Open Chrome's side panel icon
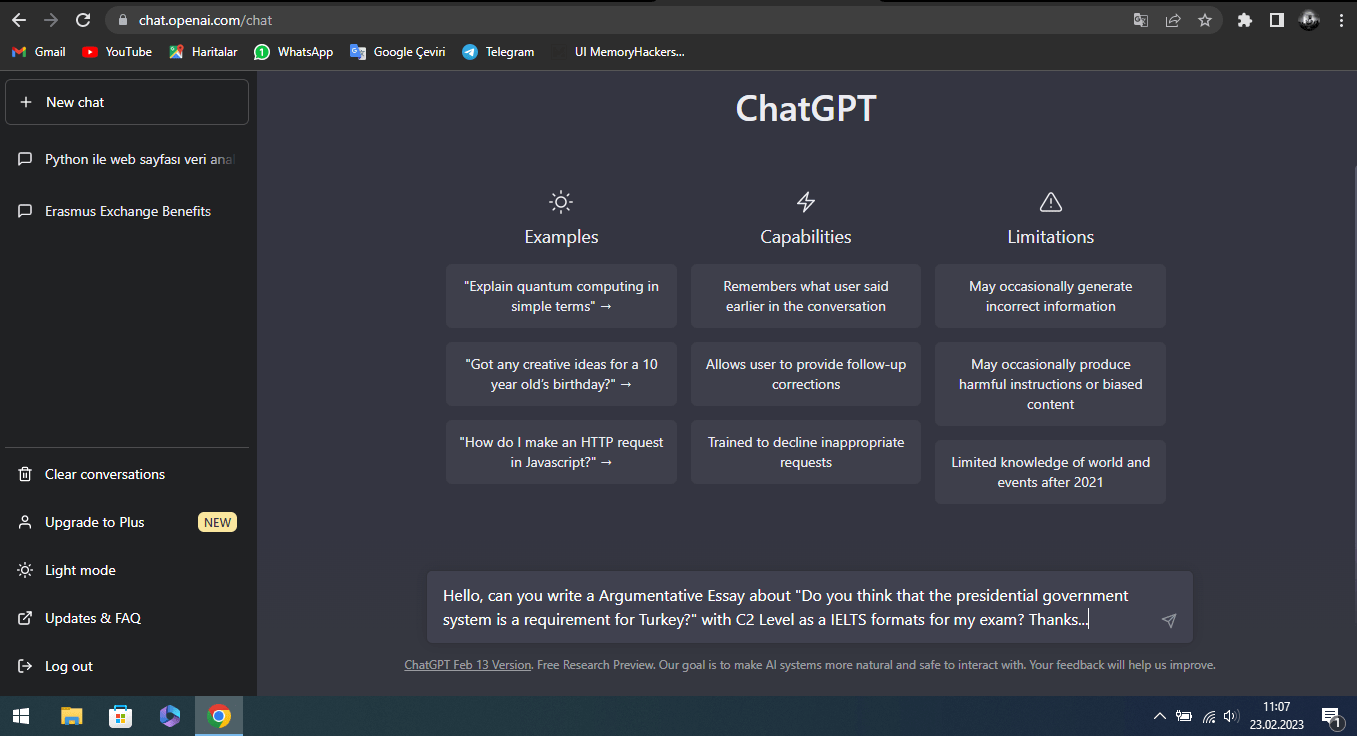This screenshot has width=1357, height=736. point(1277,20)
